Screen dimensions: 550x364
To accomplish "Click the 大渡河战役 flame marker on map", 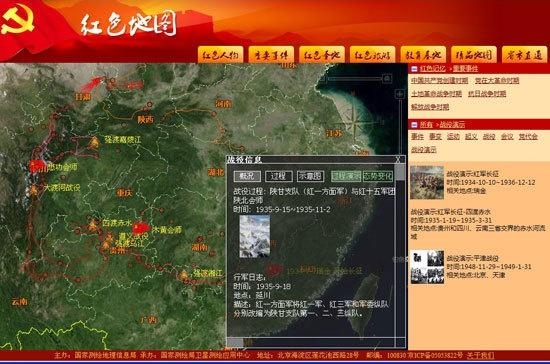I will (x=34, y=190).
